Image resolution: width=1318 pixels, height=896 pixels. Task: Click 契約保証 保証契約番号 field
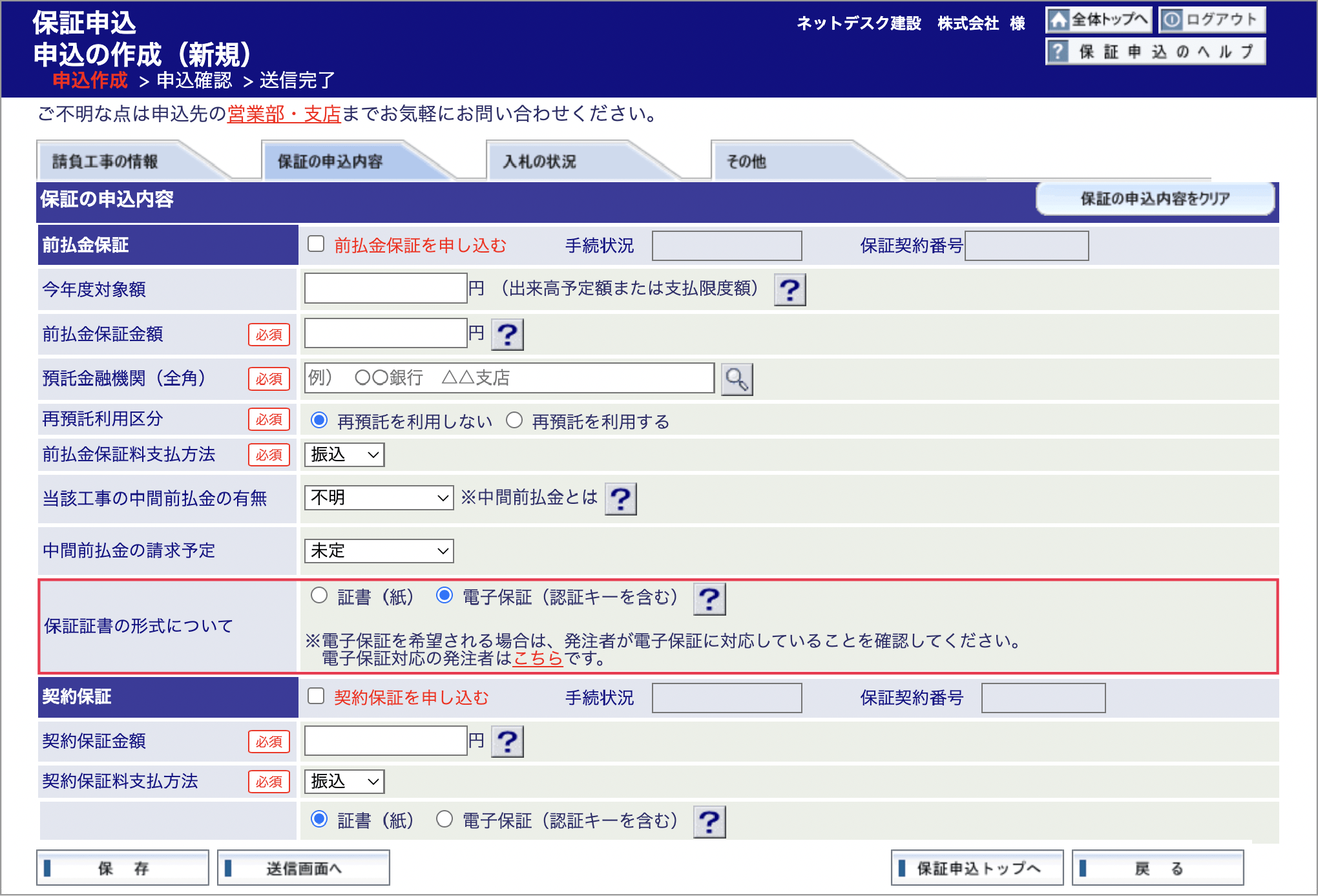[1043, 698]
